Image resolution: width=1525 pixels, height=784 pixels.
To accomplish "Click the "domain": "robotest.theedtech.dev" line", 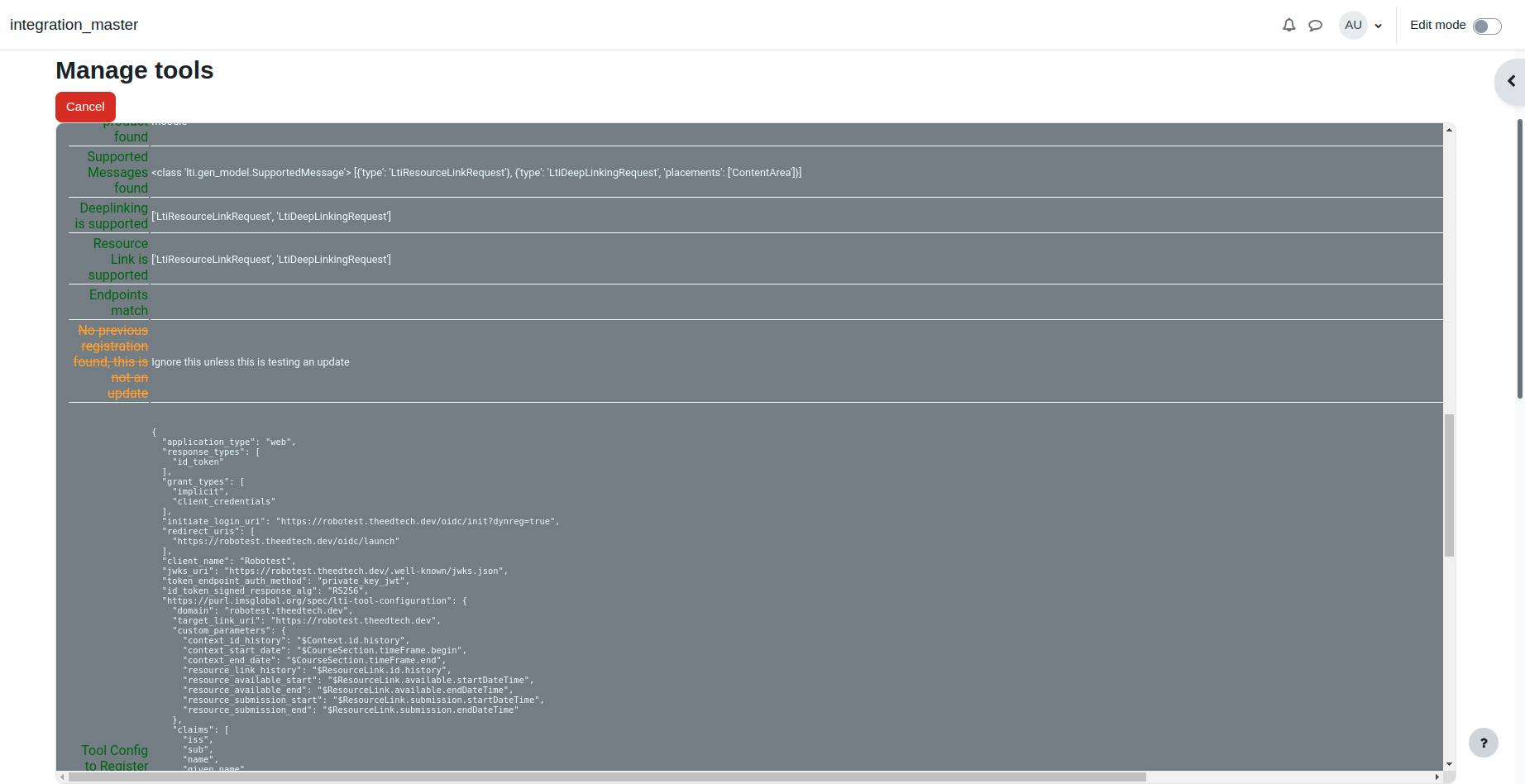I will click(263, 611).
